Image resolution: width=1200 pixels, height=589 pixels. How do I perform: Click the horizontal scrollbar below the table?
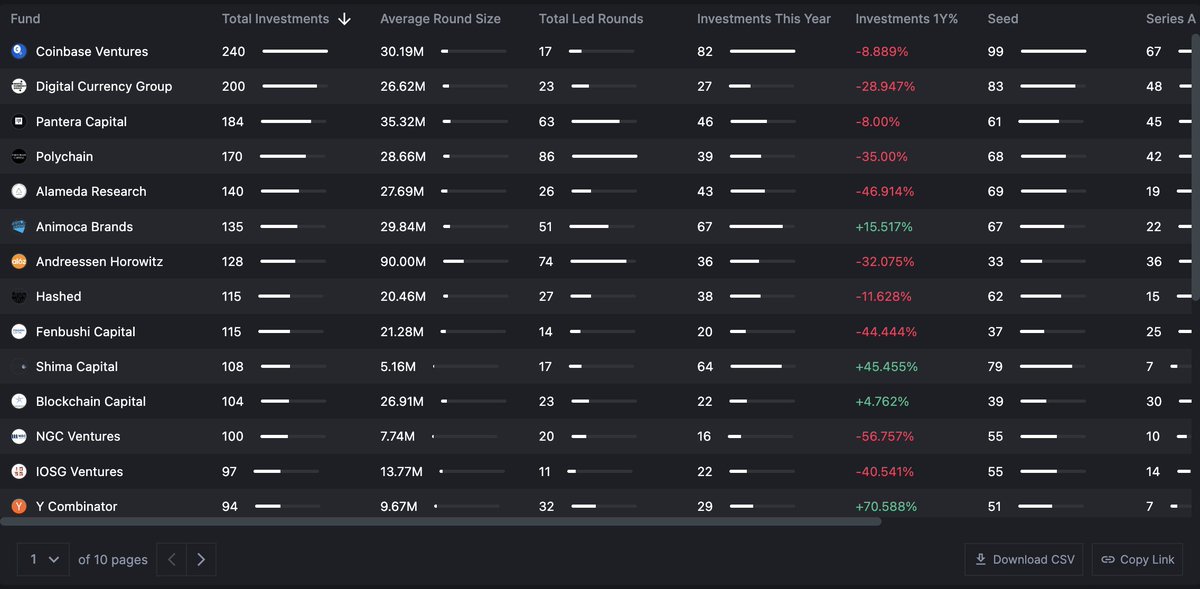tap(441, 521)
